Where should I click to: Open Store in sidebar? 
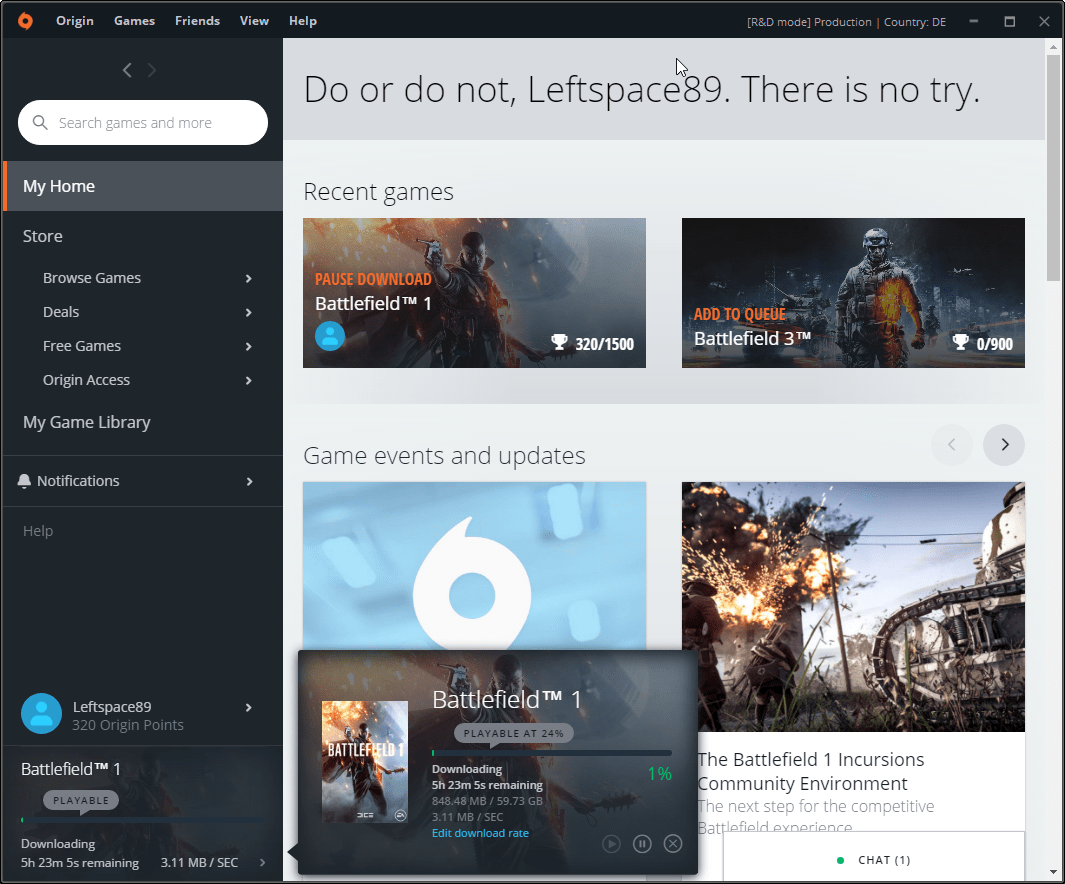tap(43, 236)
